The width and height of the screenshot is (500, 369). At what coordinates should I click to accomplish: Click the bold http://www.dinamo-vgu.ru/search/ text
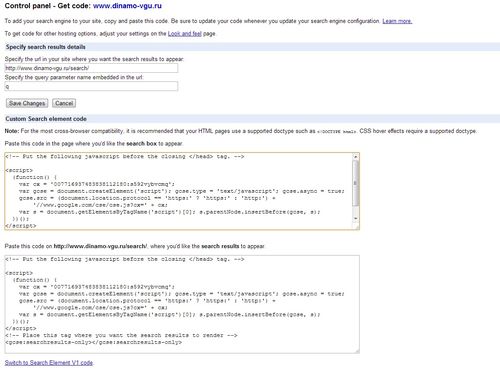(x=100, y=246)
